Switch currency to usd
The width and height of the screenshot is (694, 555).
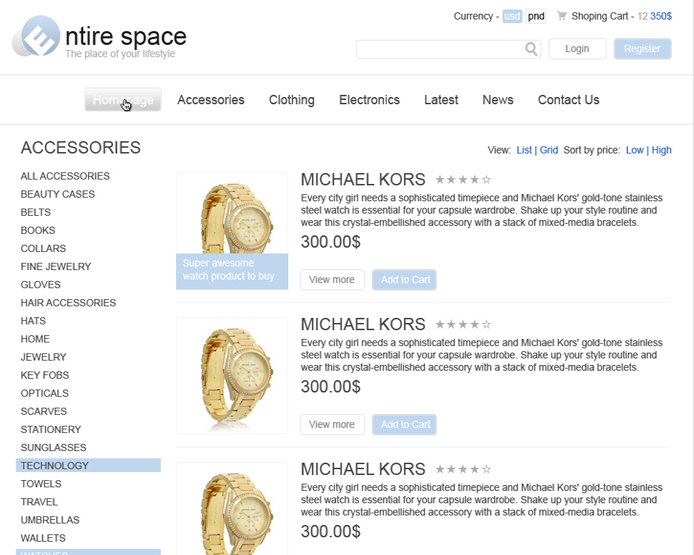[512, 16]
